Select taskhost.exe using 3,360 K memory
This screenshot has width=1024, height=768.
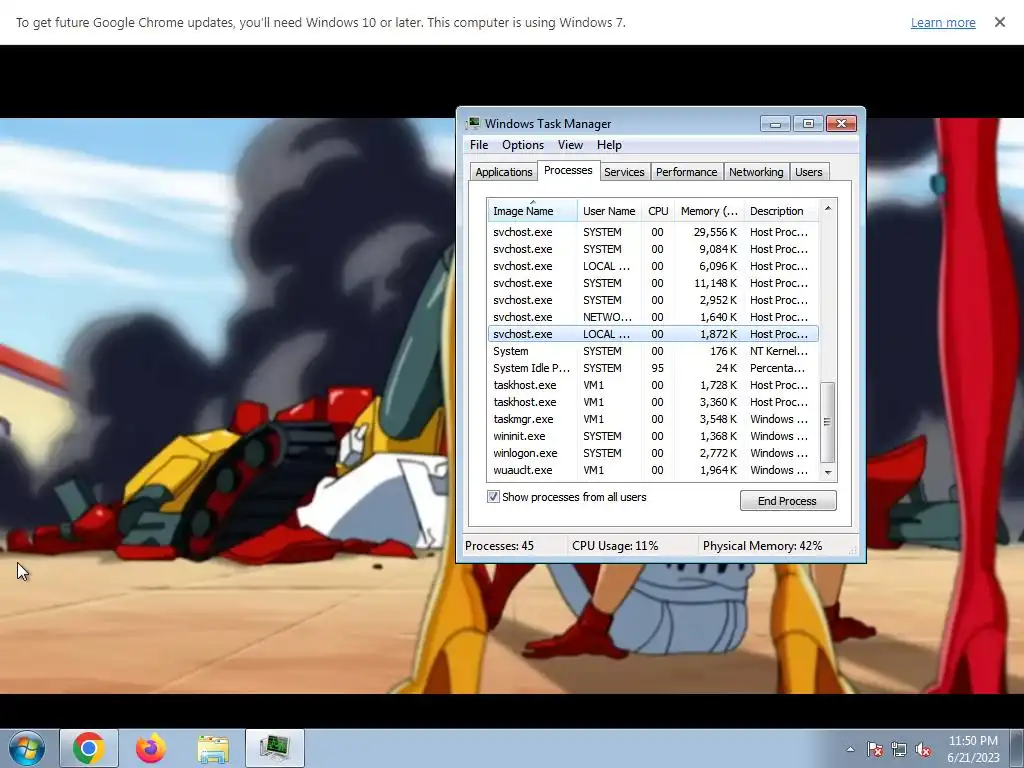coord(653,402)
